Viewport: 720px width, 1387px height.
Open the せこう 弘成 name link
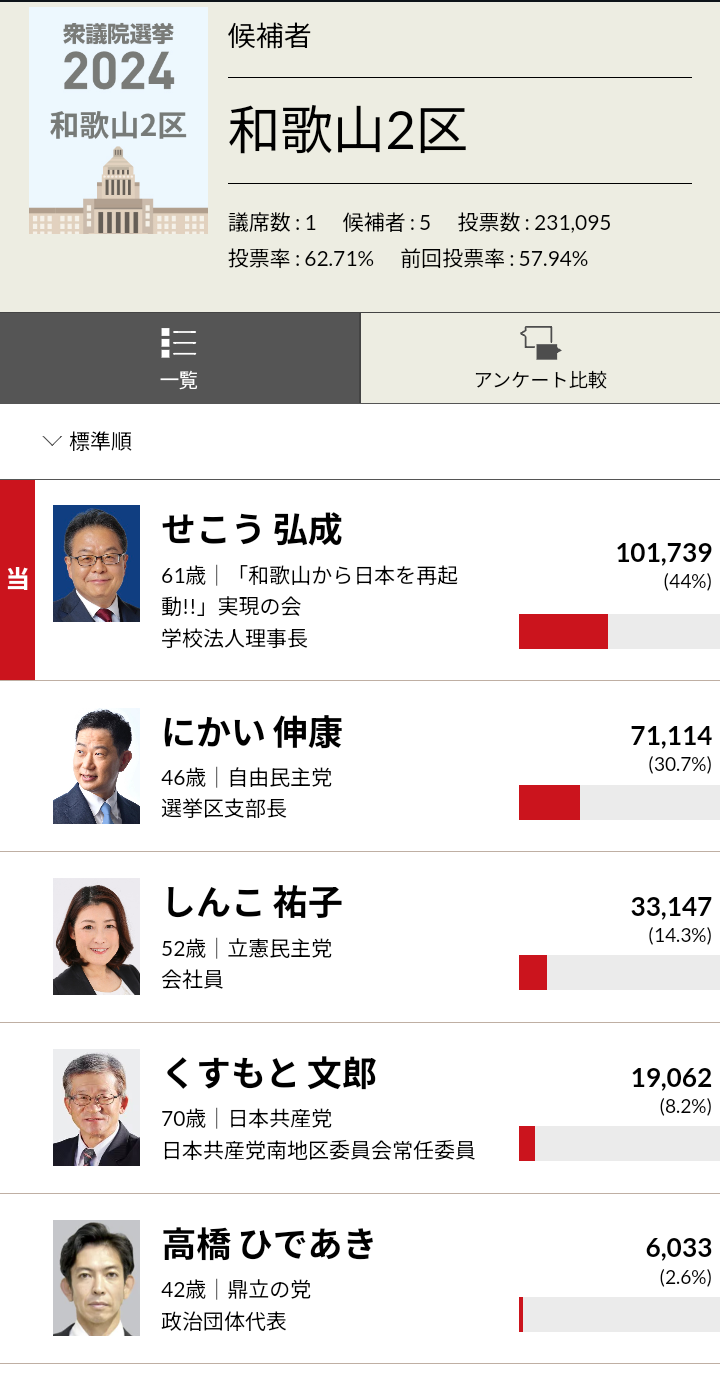[252, 530]
